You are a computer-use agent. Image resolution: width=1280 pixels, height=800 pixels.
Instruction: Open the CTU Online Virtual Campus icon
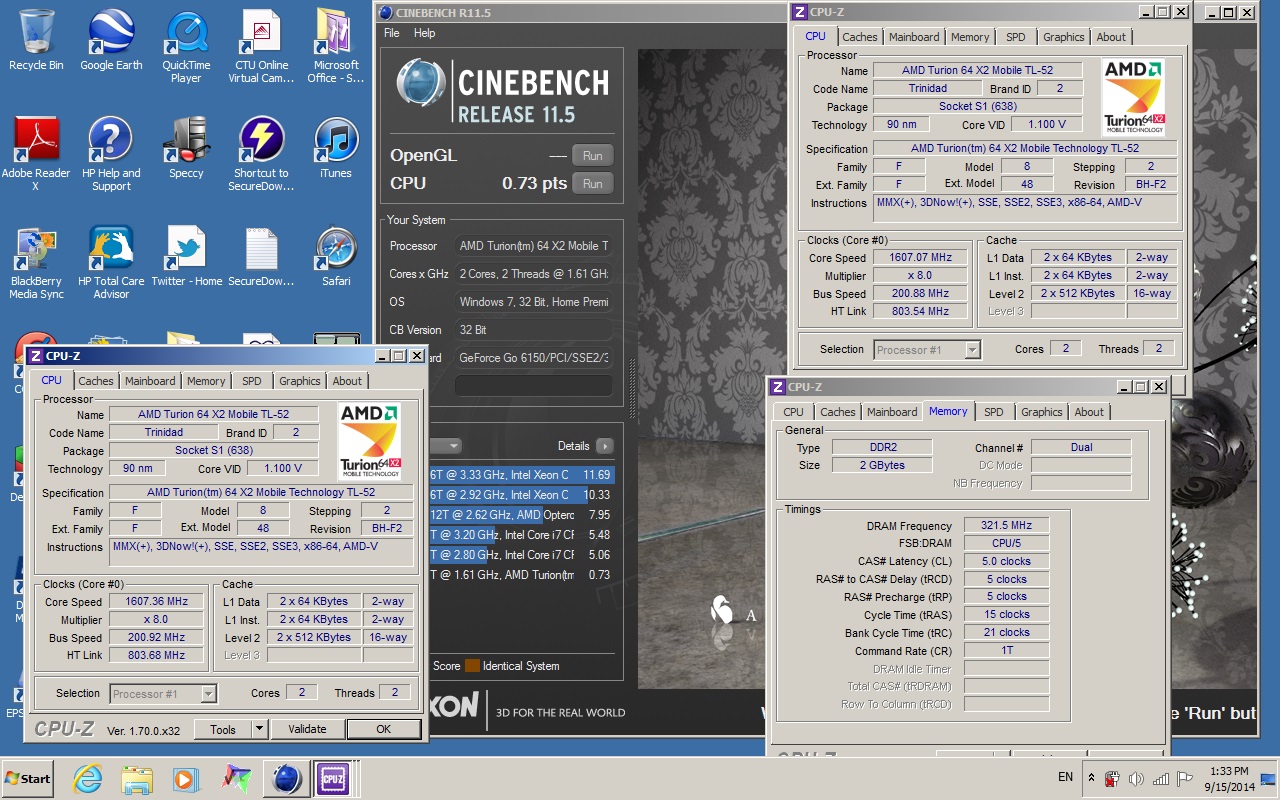tap(261, 46)
